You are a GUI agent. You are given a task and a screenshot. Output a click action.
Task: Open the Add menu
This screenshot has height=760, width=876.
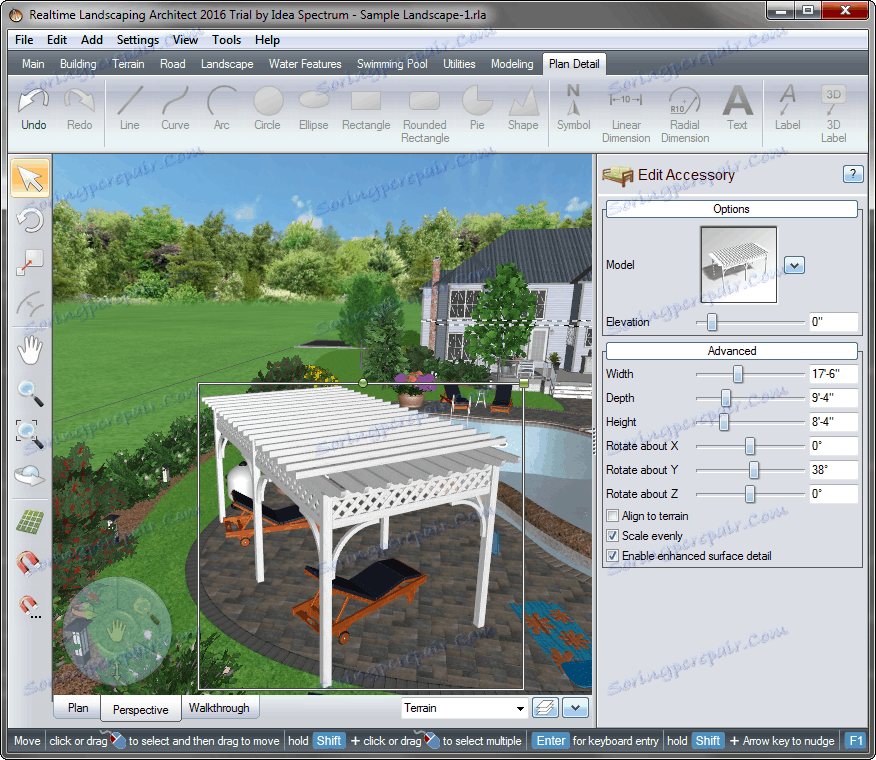[x=92, y=40]
